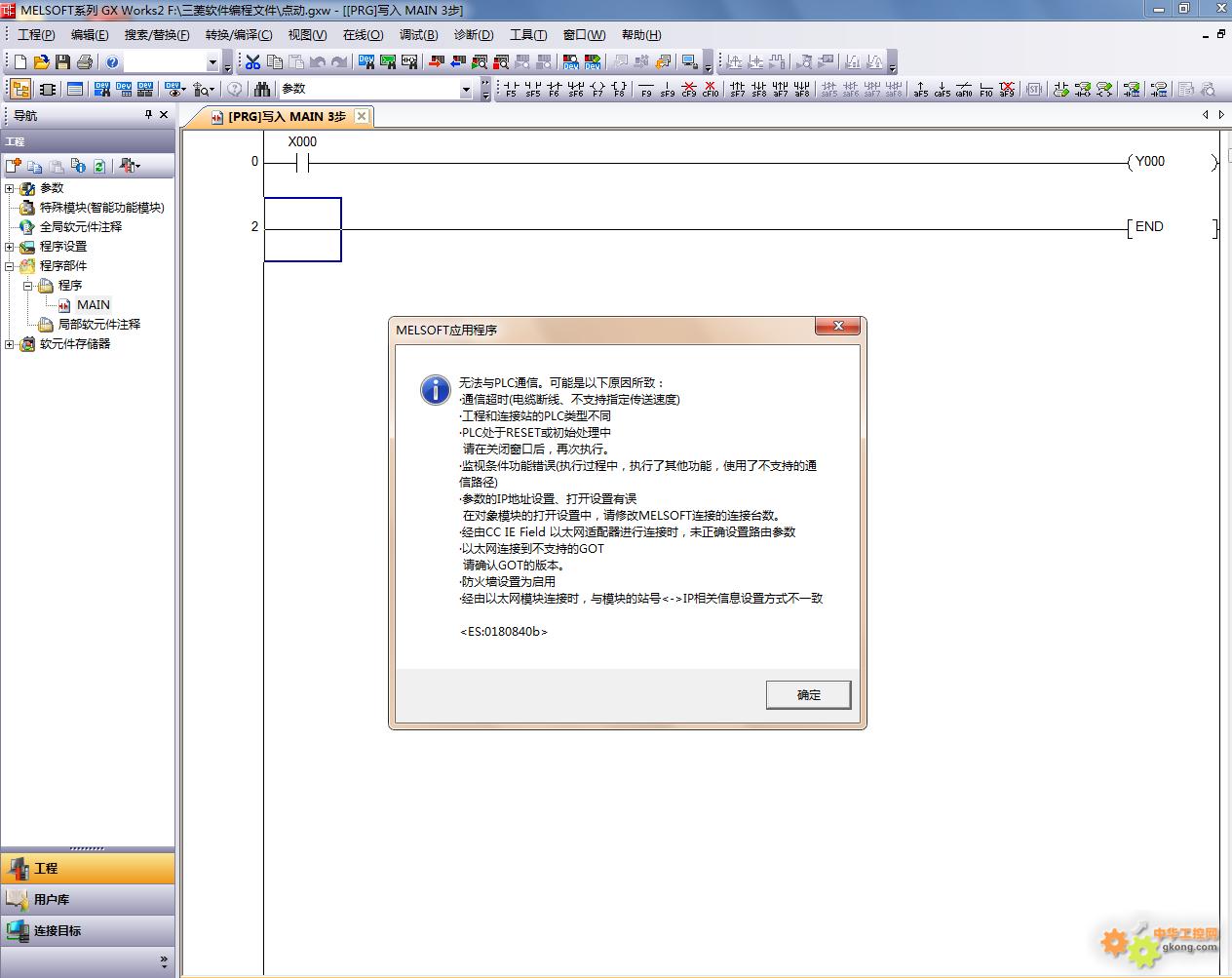
Task: Click the X000 contact in ladder
Action: click(302, 163)
